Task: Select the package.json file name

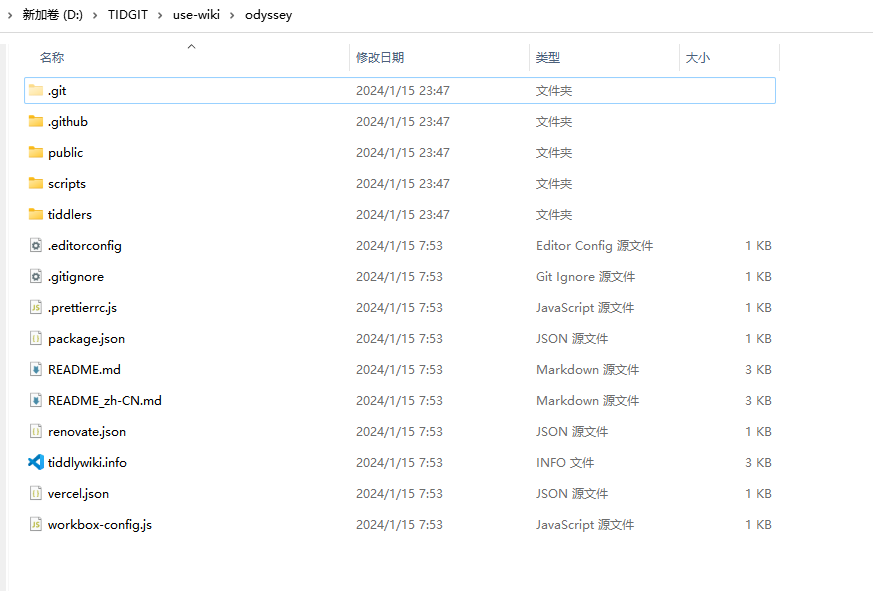Action: point(86,338)
